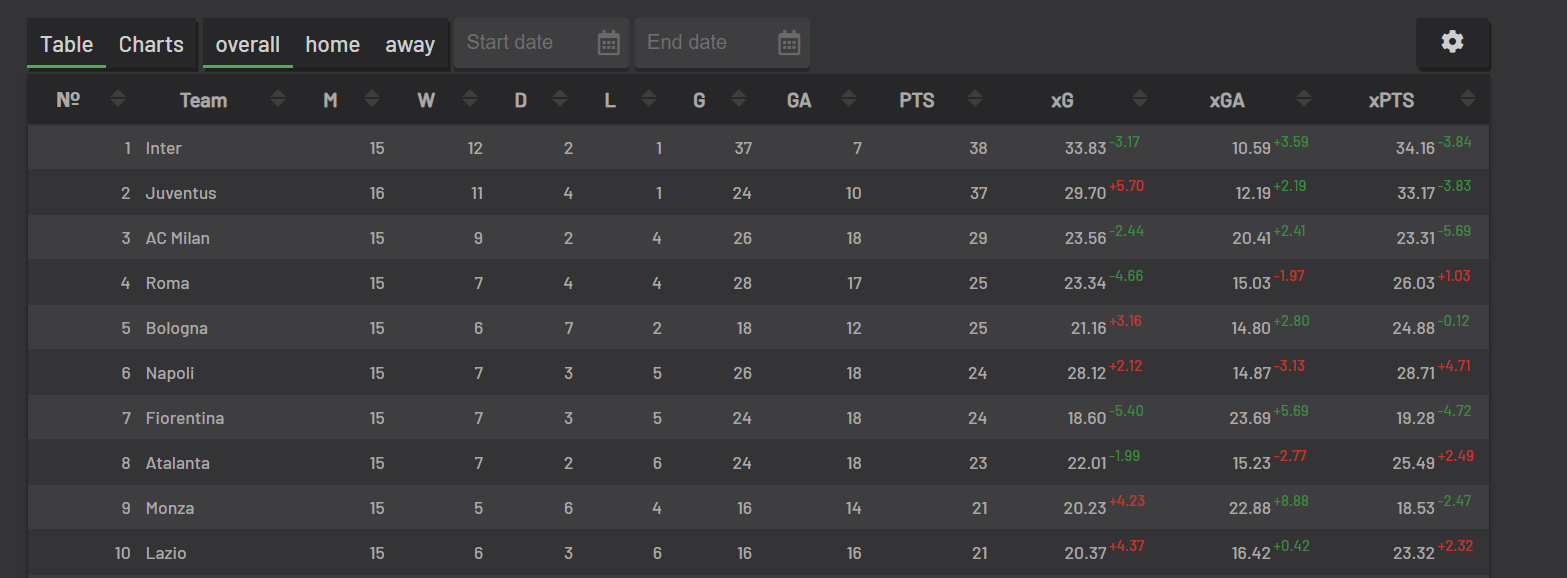This screenshot has height=578, width=1567.
Task: Open the End date calendar icon
Action: (789, 43)
